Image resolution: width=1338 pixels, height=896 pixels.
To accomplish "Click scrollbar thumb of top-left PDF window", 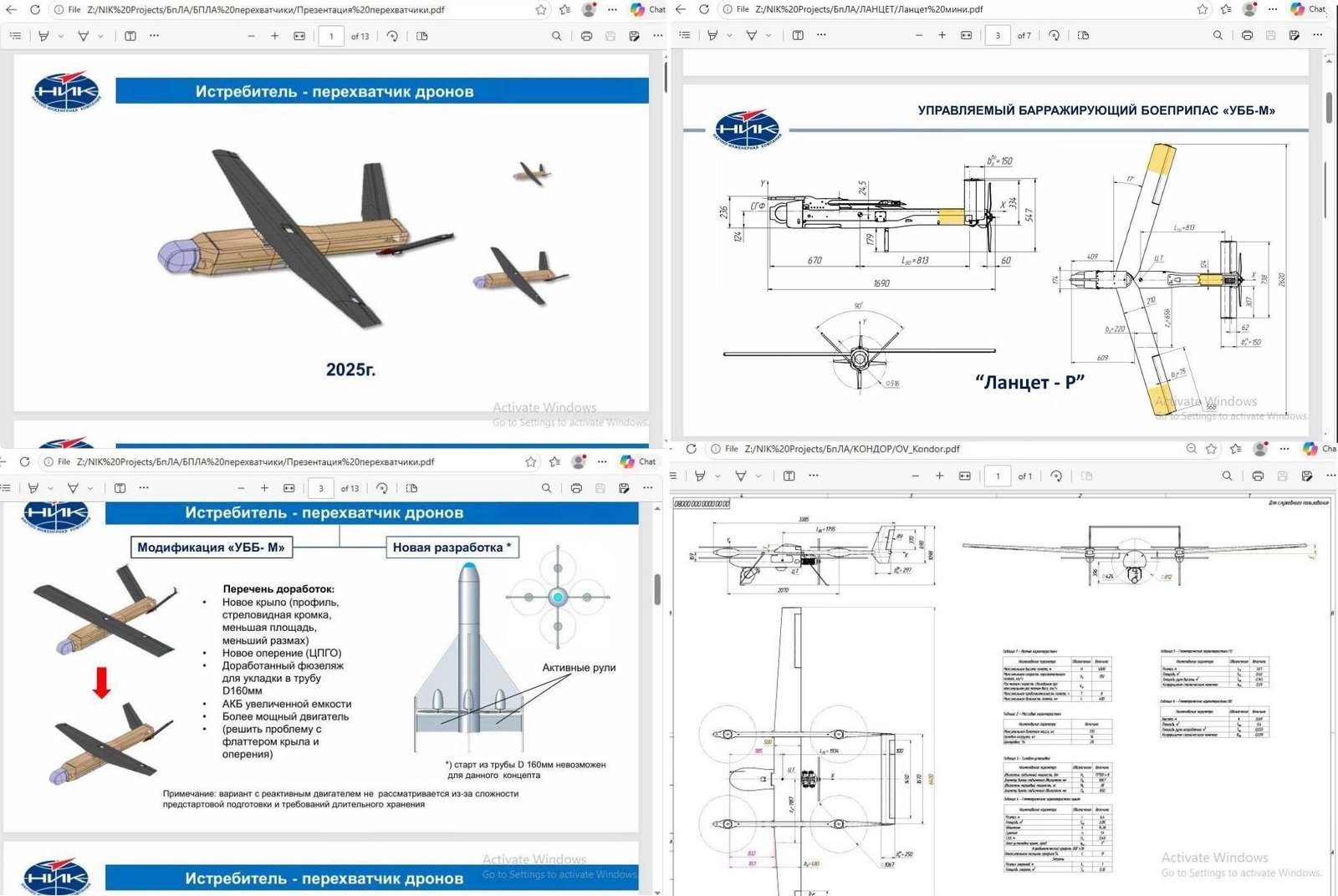I will 666,75.
